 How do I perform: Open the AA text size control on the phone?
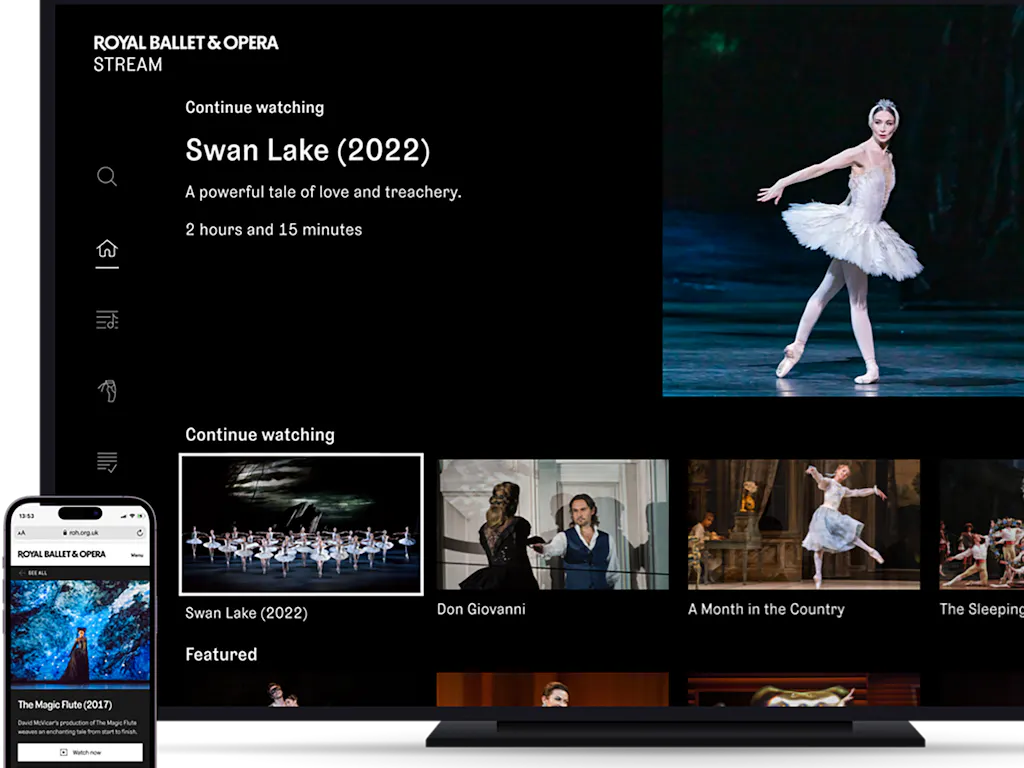tap(22, 533)
